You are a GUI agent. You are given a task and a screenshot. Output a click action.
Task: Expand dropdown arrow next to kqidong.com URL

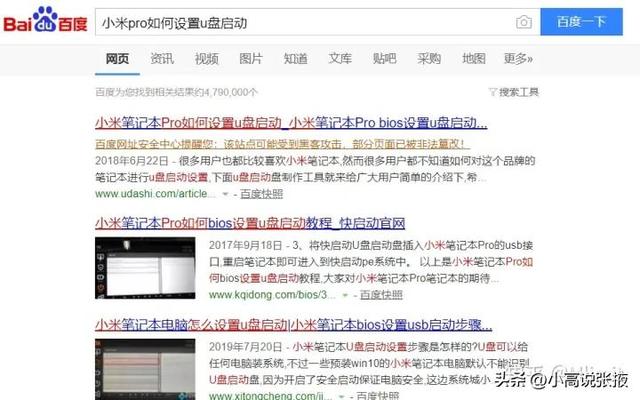(345, 295)
